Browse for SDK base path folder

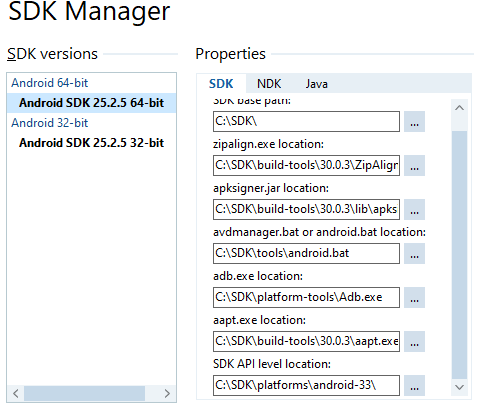click(x=414, y=122)
